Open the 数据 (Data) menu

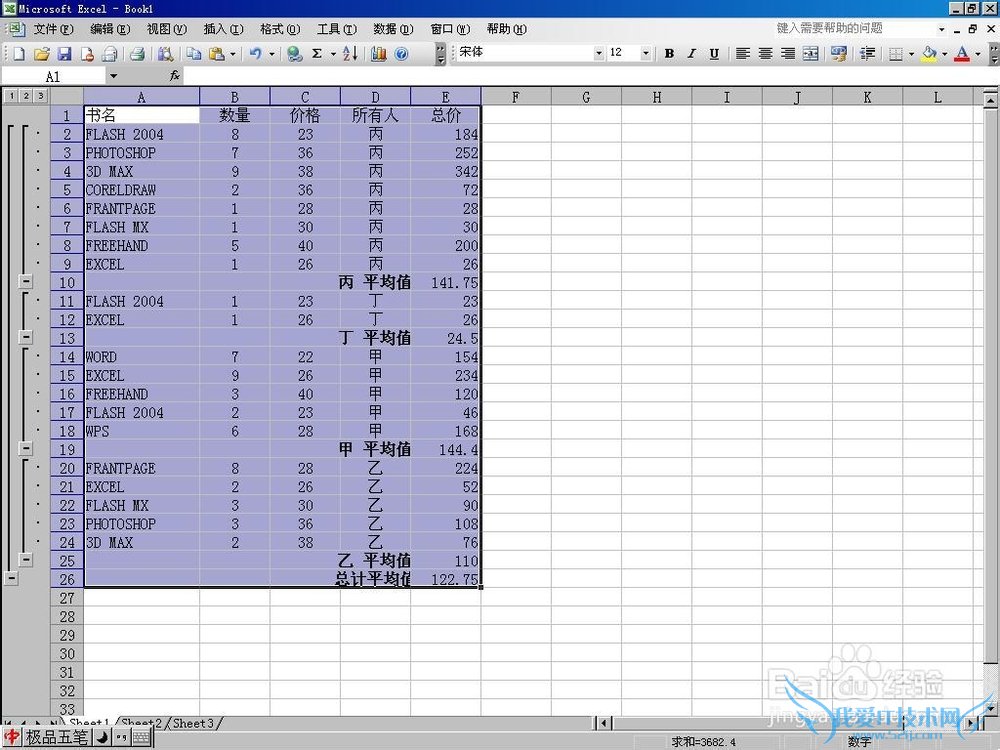pyautogui.click(x=392, y=29)
